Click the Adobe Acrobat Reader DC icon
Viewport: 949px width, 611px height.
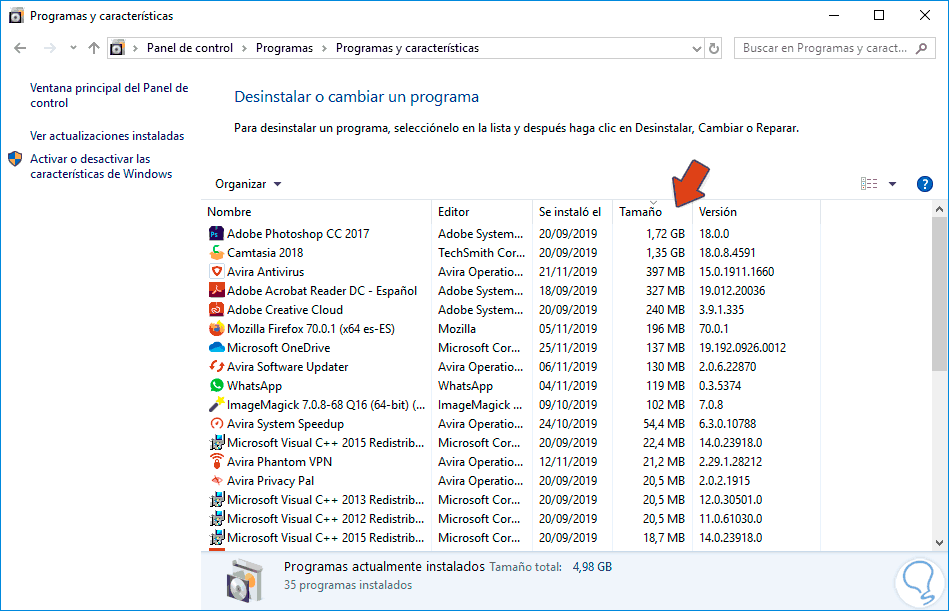[216, 290]
